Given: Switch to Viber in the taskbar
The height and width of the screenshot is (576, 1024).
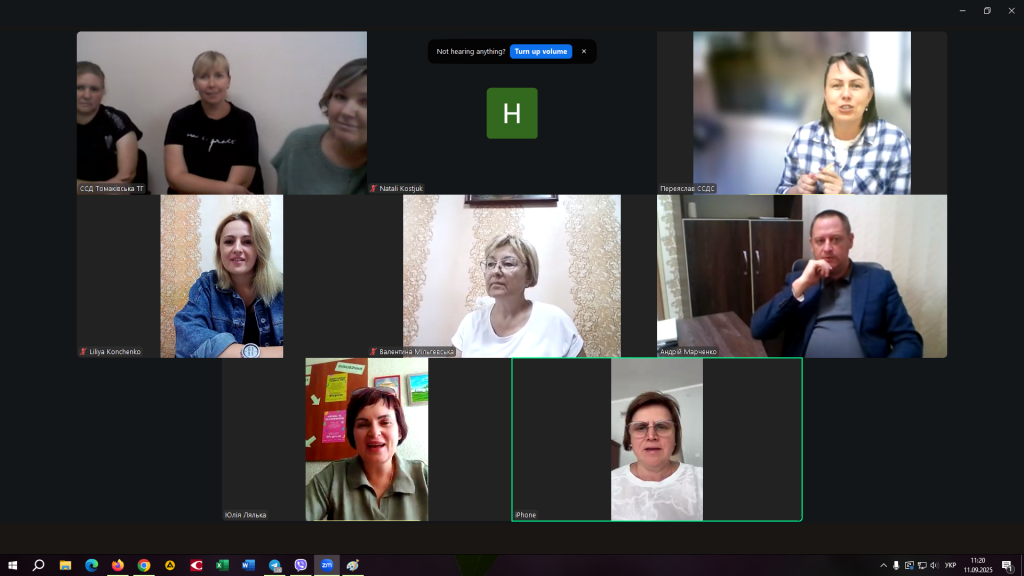Looking at the screenshot, I should click(301, 565).
